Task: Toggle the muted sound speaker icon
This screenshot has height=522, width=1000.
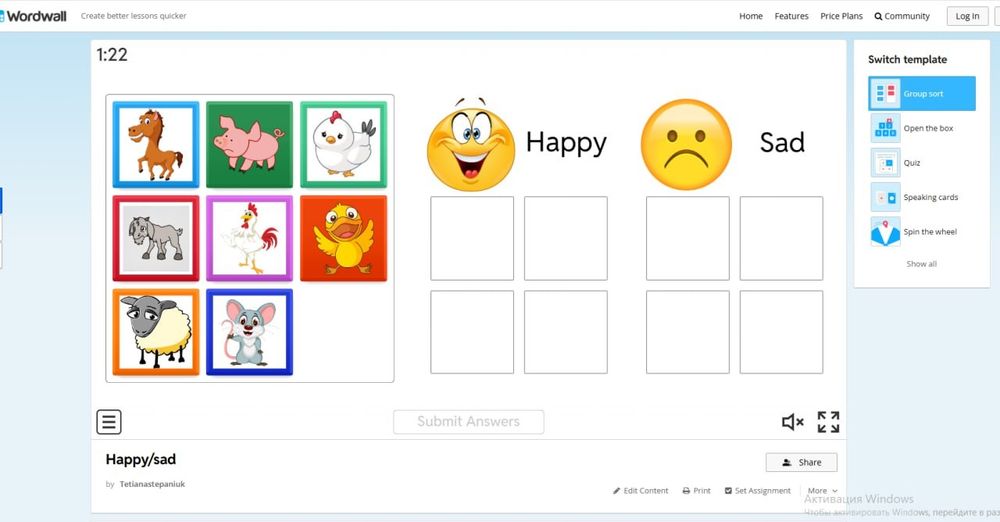Action: pos(793,422)
